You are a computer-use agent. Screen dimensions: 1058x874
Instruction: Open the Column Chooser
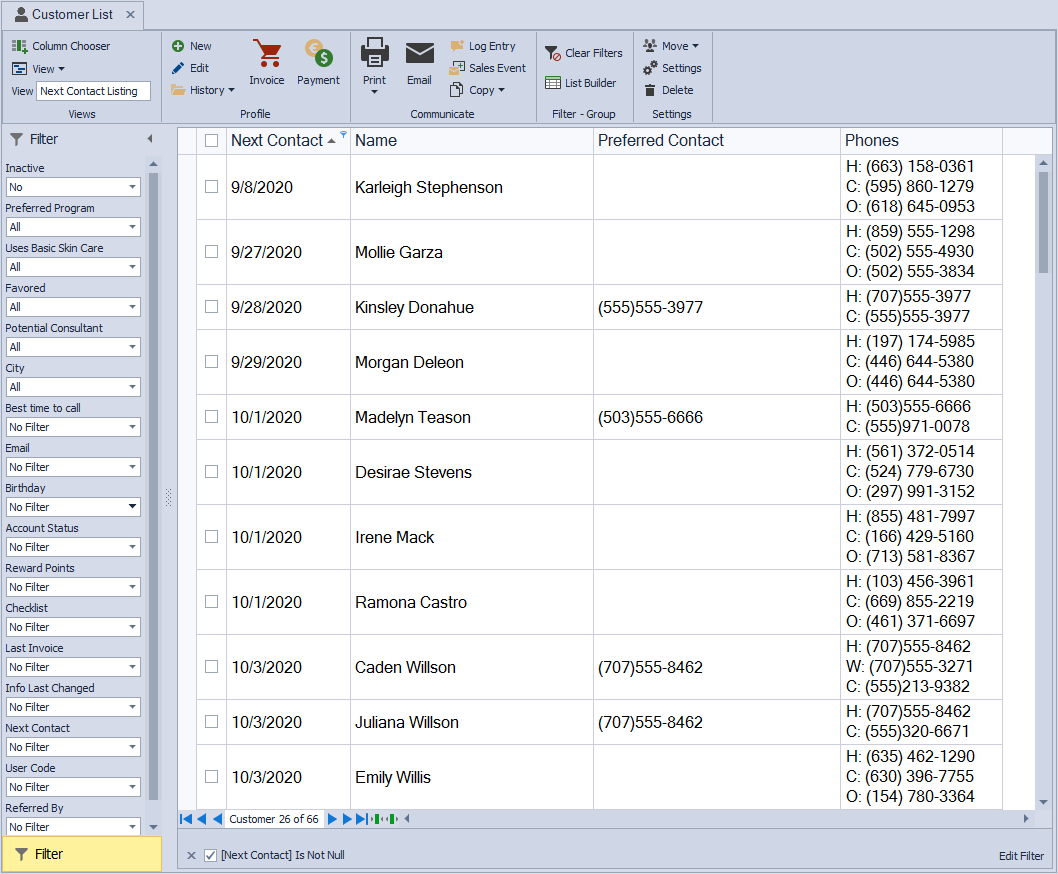pos(61,46)
